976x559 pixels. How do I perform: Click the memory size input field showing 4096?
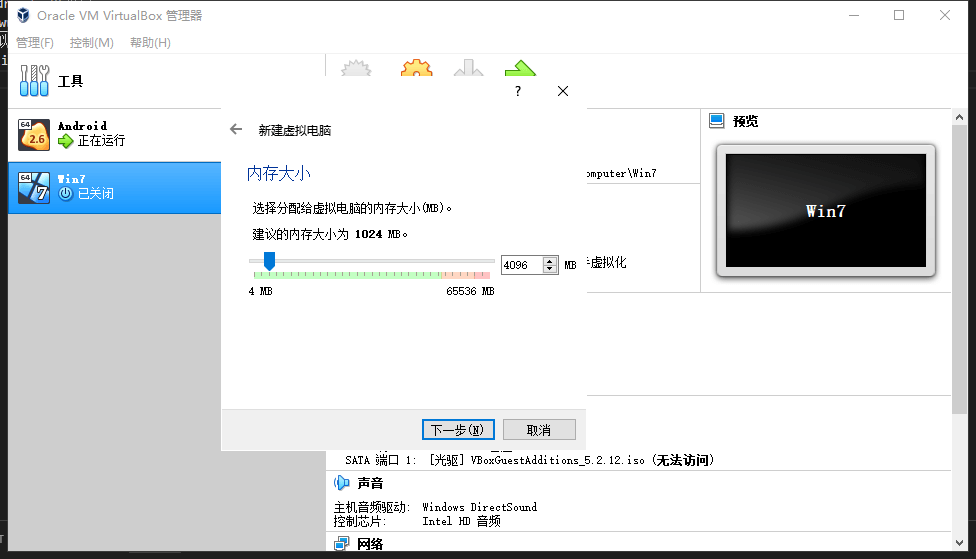click(x=521, y=265)
